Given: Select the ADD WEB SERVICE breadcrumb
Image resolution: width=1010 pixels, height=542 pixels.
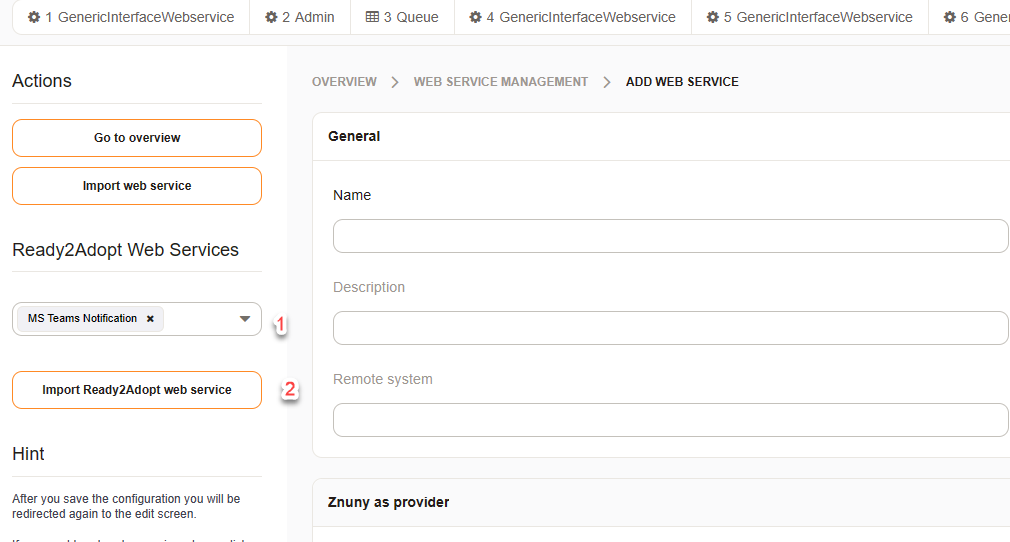Looking at the screenshot, I should pyautogui.click(x=682, y=82).
